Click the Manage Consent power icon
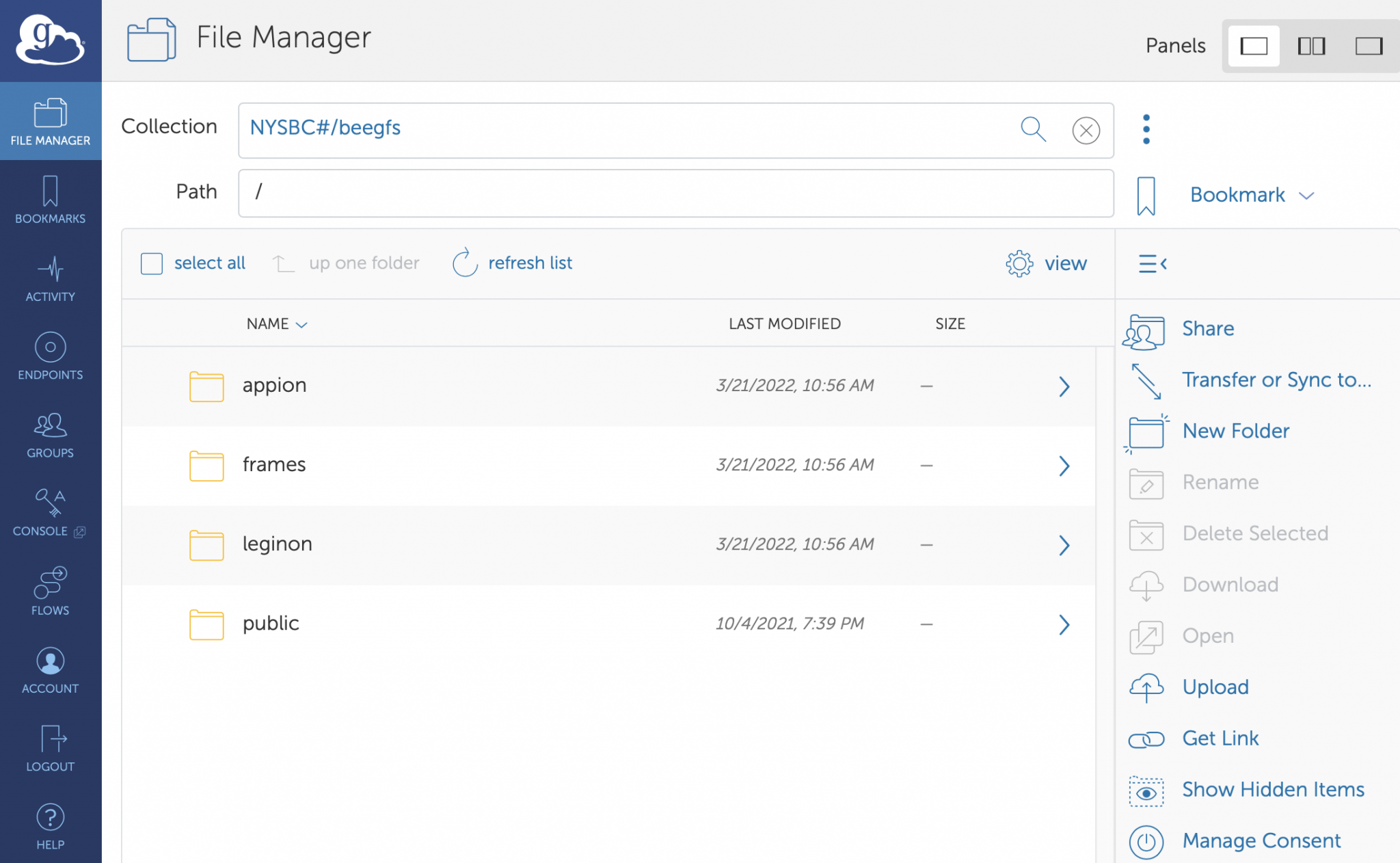Viewport: 1400px width, 863px height. 1146,842
